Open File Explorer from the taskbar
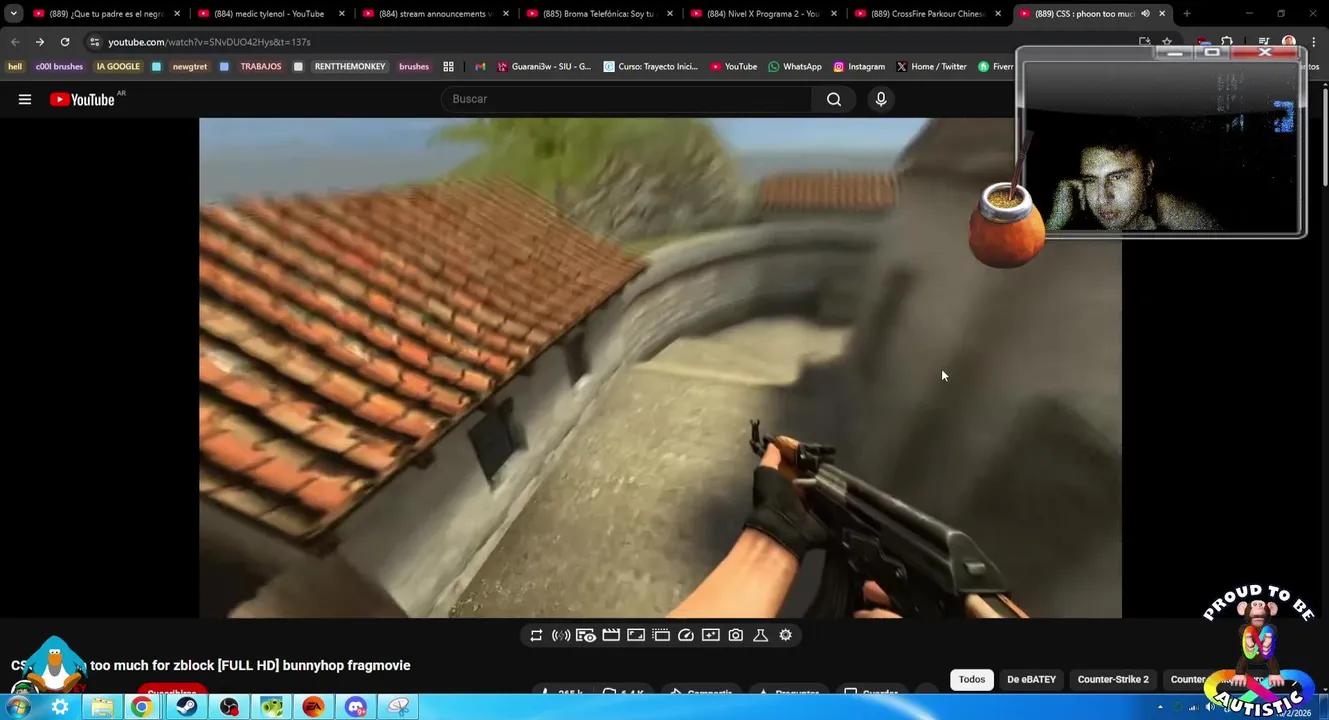This screenshot has height=720, width=1329. [x=102, y=707]
